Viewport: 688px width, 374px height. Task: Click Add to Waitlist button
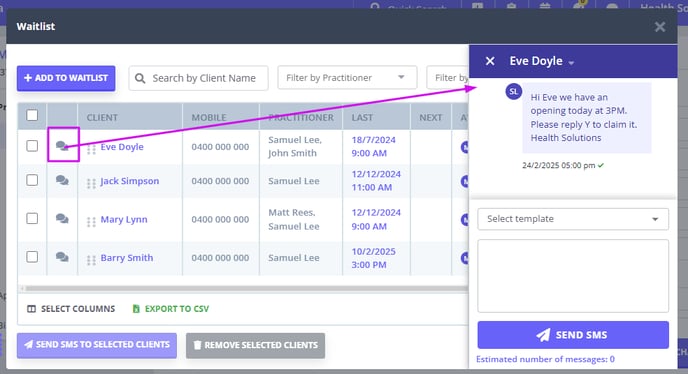[66, 78]
